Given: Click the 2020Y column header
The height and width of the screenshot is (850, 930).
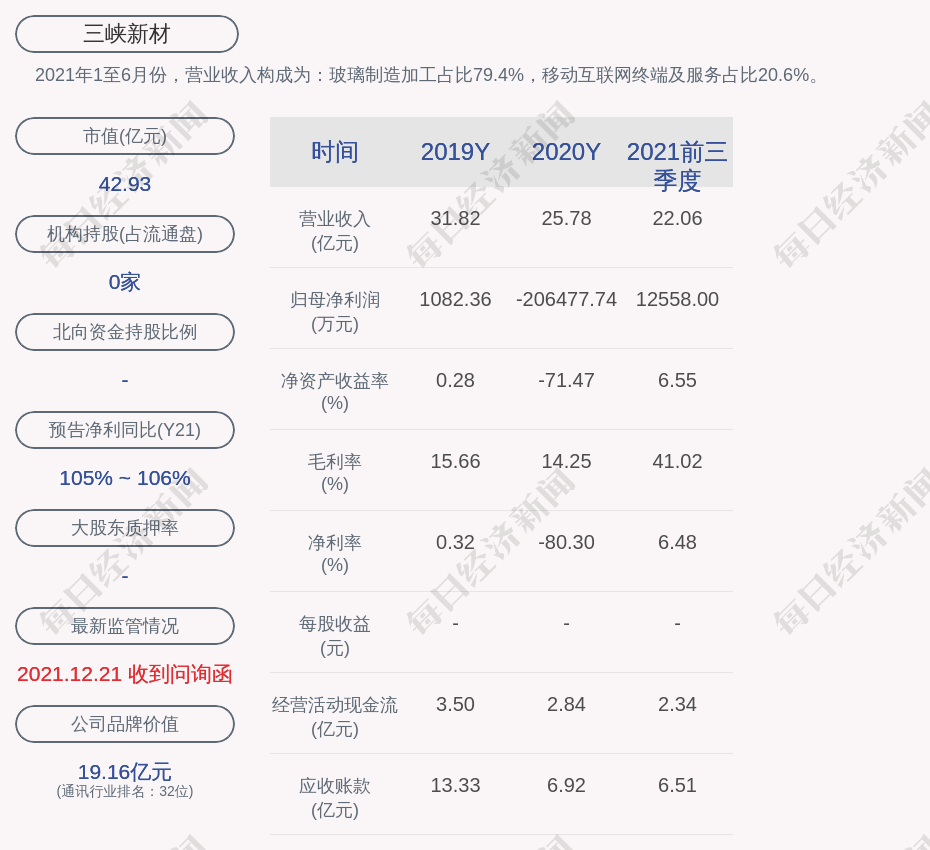Looking at the screenshot, I should 566,152.
